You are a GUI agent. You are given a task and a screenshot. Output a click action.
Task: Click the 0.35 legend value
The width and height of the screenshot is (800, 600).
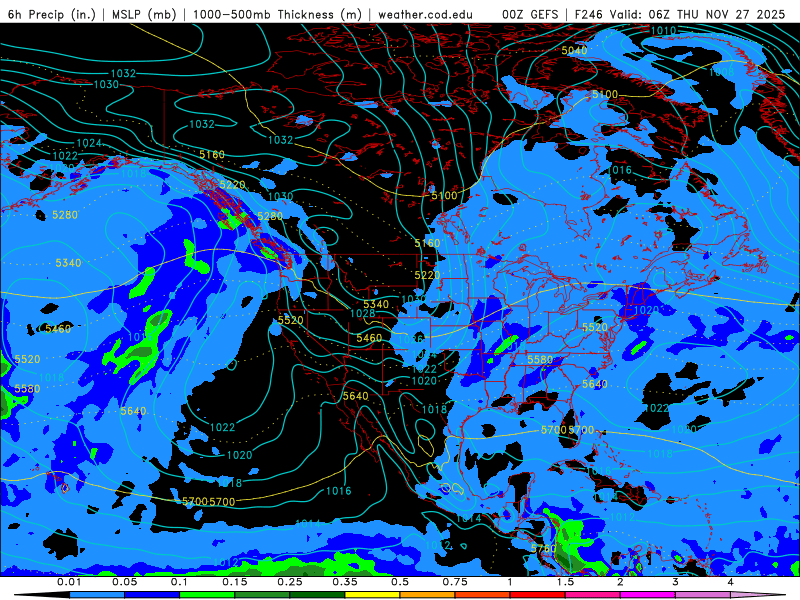[345, 582]
